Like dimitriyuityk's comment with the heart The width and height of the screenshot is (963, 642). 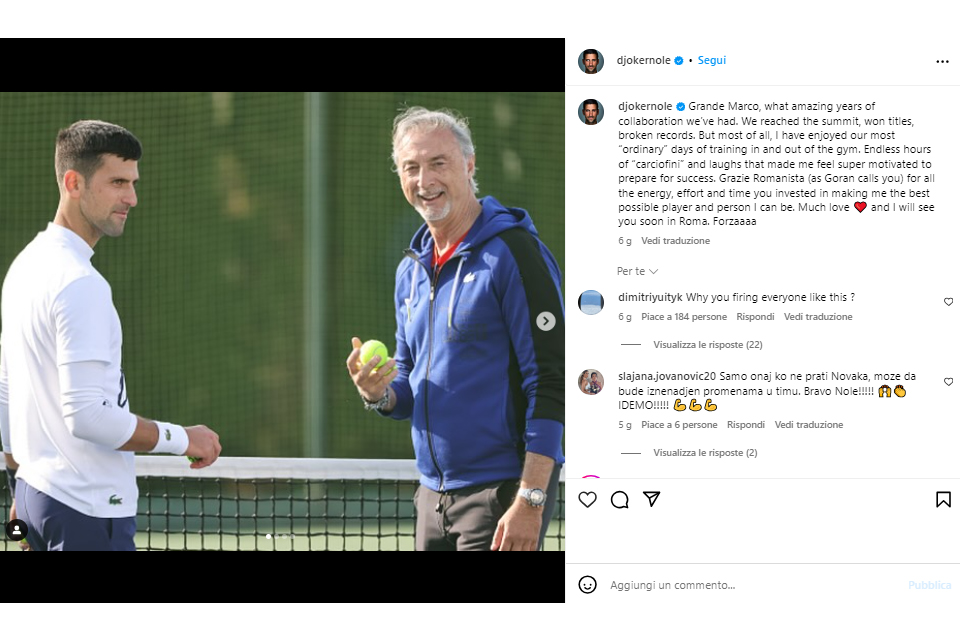point(948,302)
